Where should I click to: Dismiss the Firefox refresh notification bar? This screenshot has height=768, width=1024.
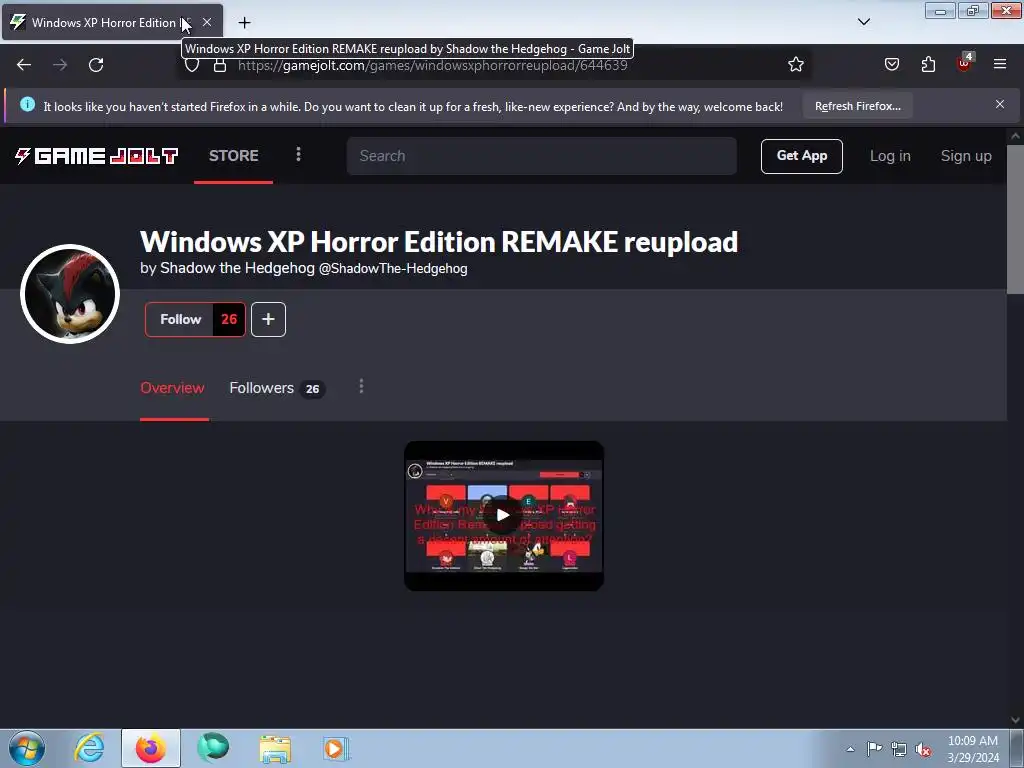tap(1000, 104)
